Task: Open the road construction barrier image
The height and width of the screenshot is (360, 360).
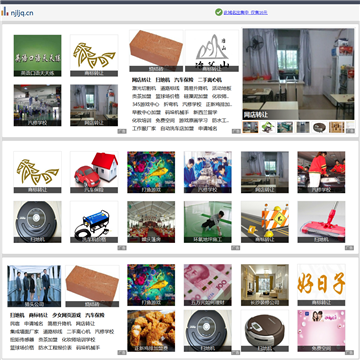Action: 265,222
